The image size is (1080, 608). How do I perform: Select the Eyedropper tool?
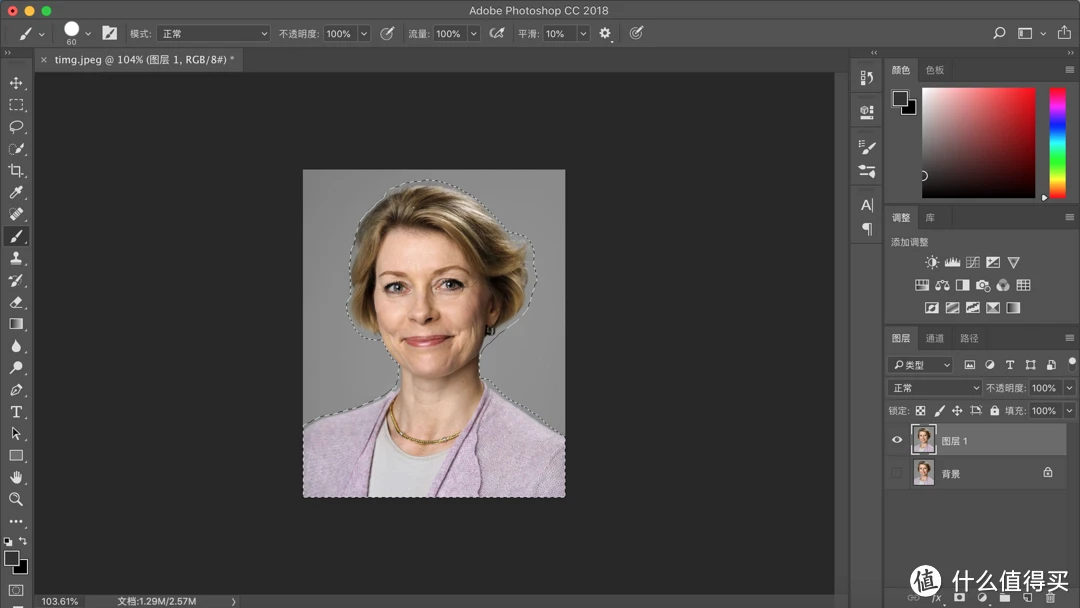(16, 192)
